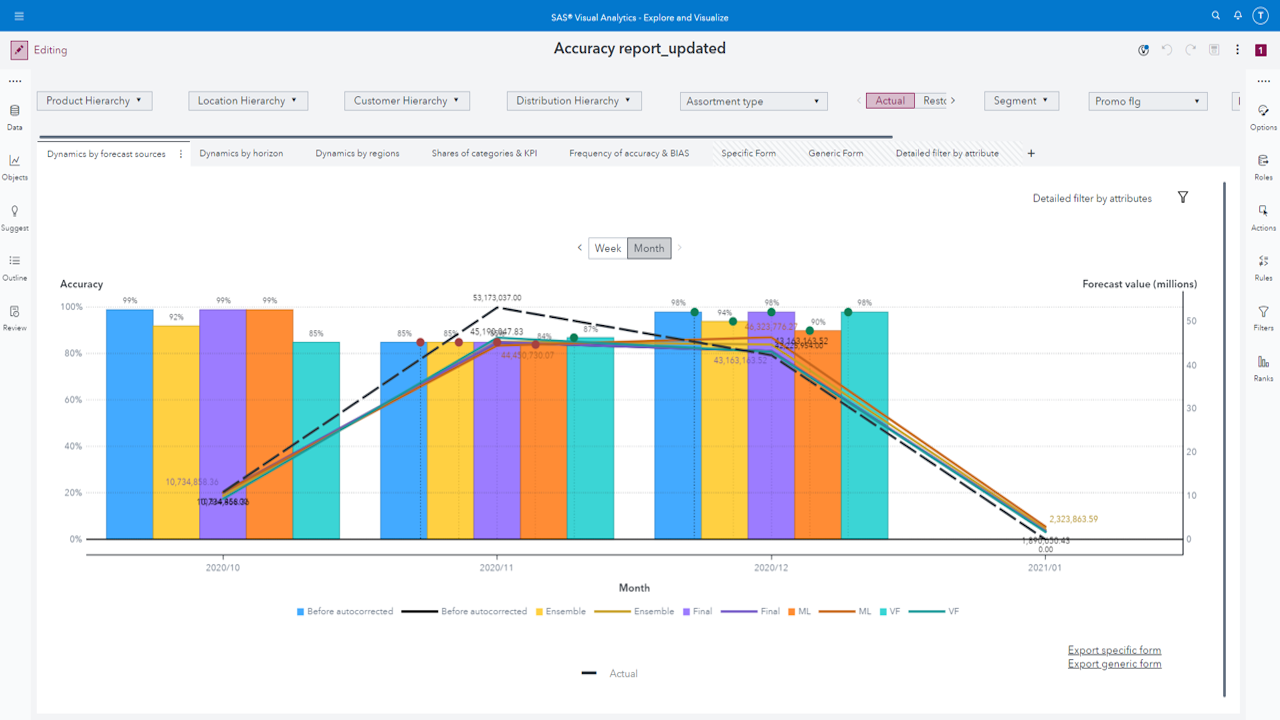Viewport: 1280px width, 720px height.
Task: Switch to Dynamics by forecast sources tab
Action: point(106,154)
